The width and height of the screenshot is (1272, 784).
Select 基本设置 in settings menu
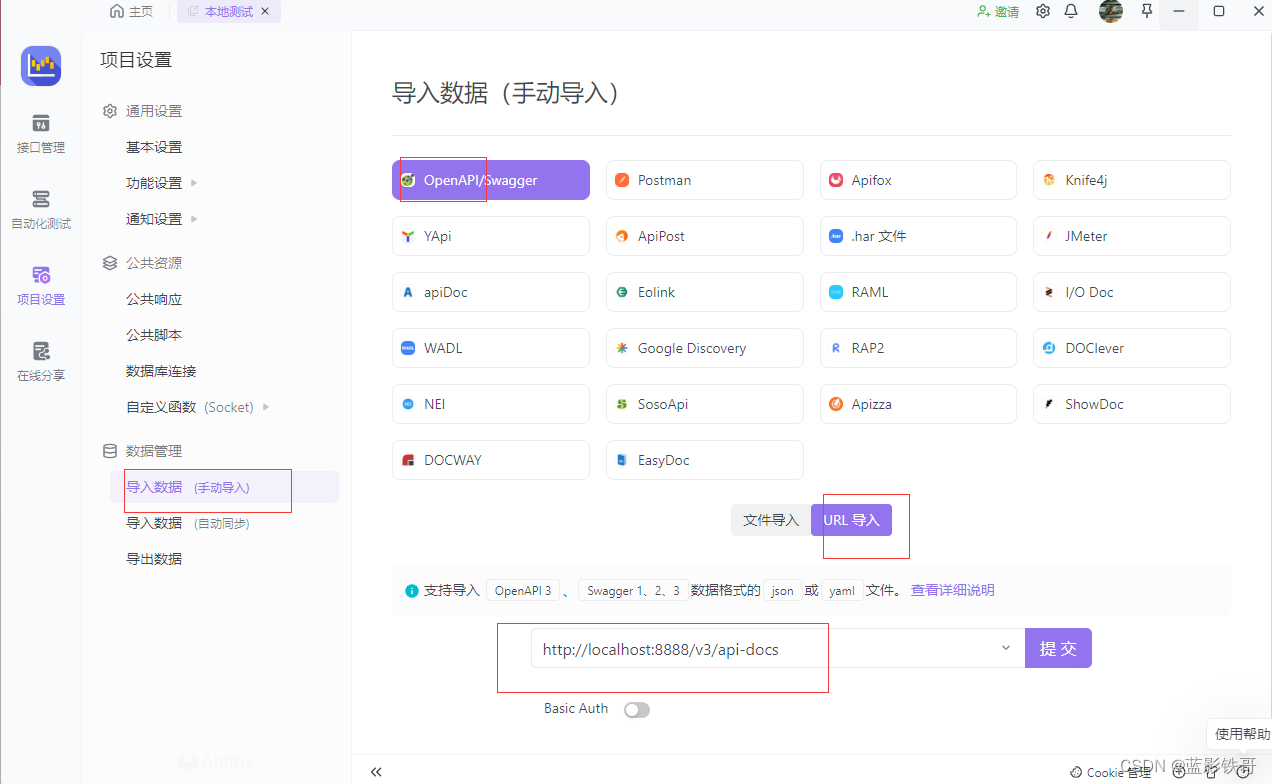pos(154,147)
